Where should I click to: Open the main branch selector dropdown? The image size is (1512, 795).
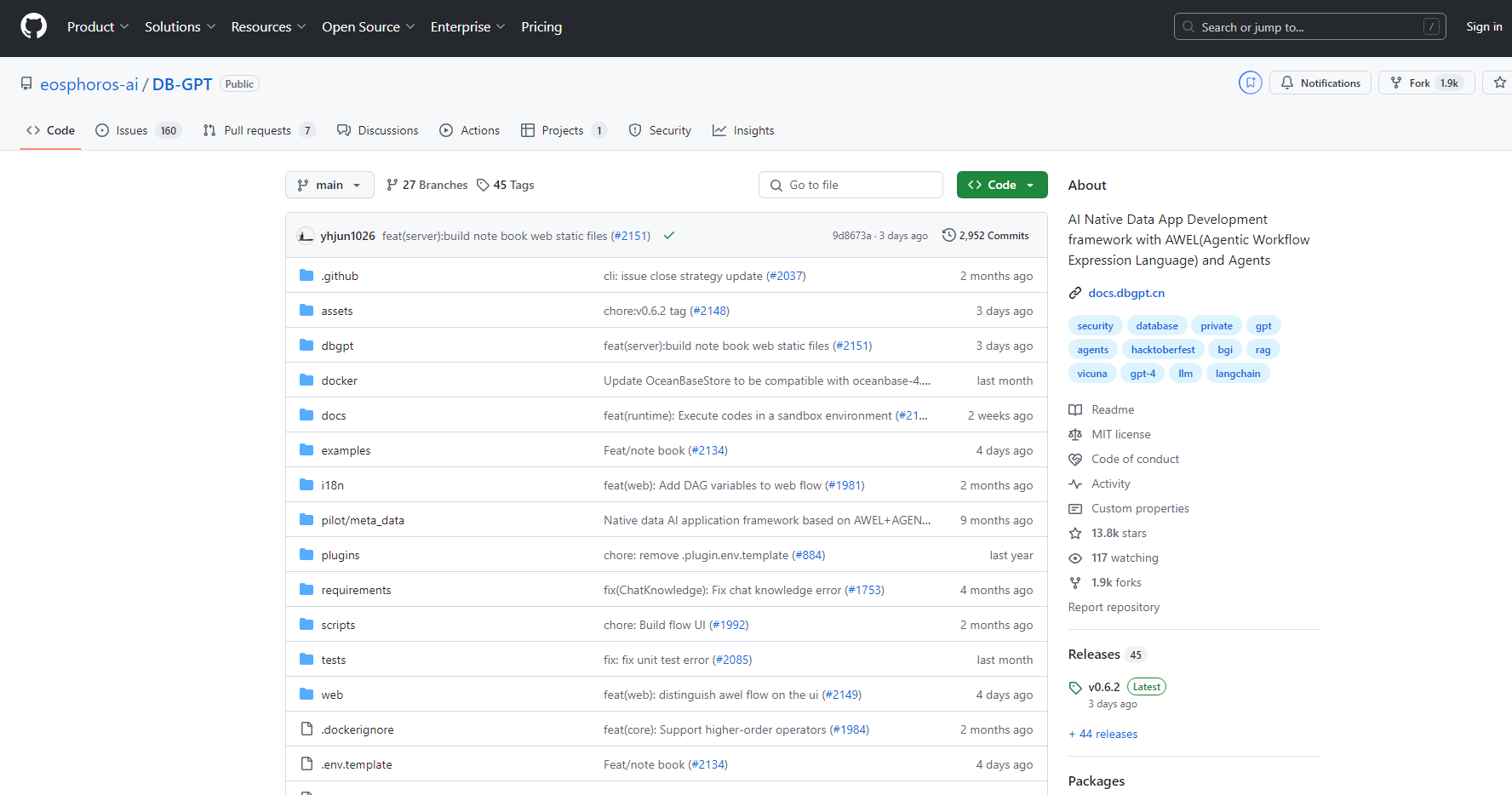329,185
